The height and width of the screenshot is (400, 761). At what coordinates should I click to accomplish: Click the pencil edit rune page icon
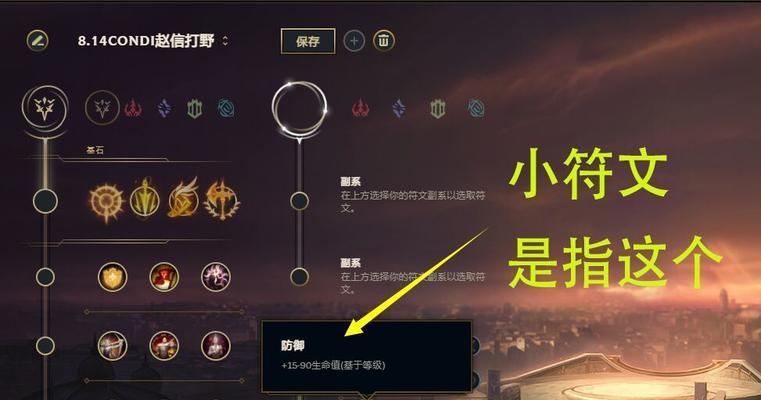coord(37,41)
